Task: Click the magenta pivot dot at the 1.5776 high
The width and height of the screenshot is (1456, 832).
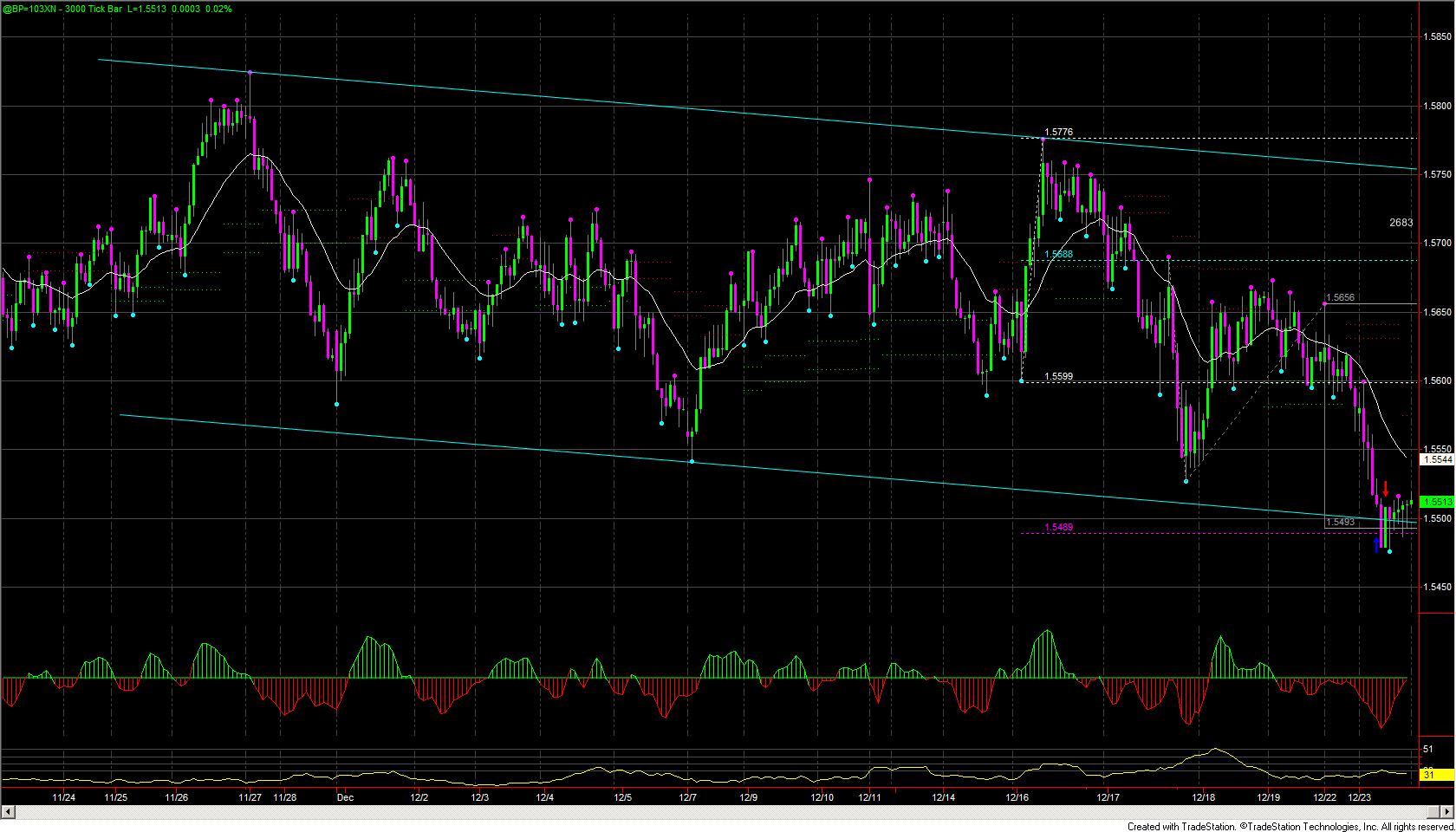Action: coord(1043,139)
